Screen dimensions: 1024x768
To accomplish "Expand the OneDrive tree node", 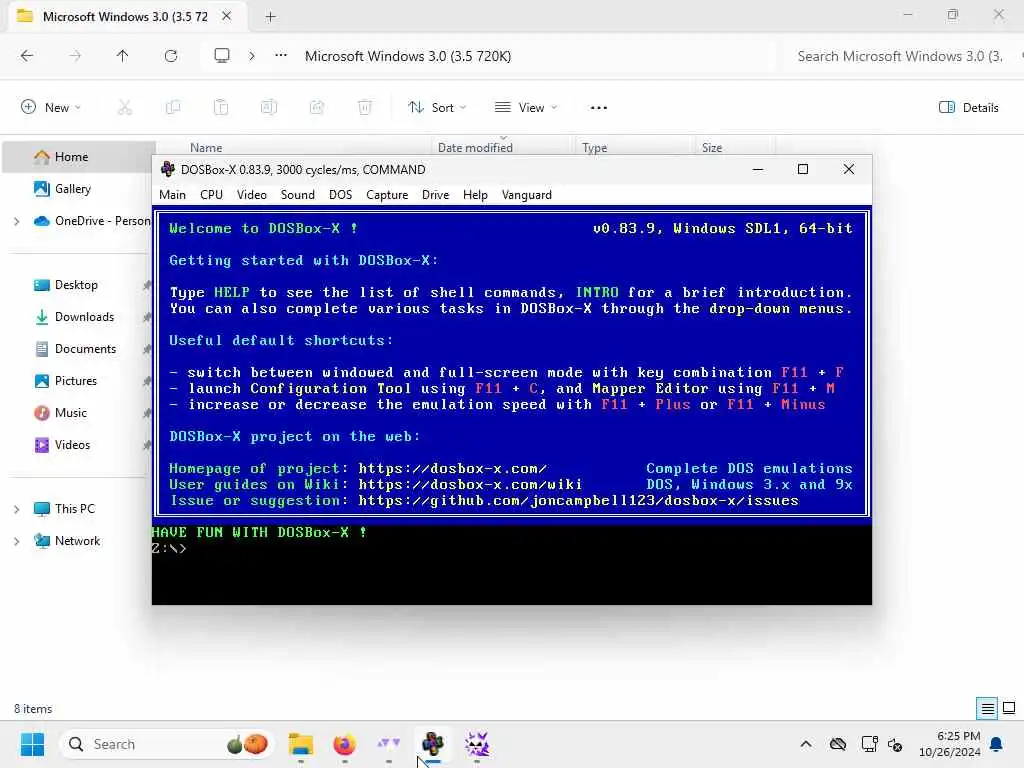I will click(x=16, y=221).
